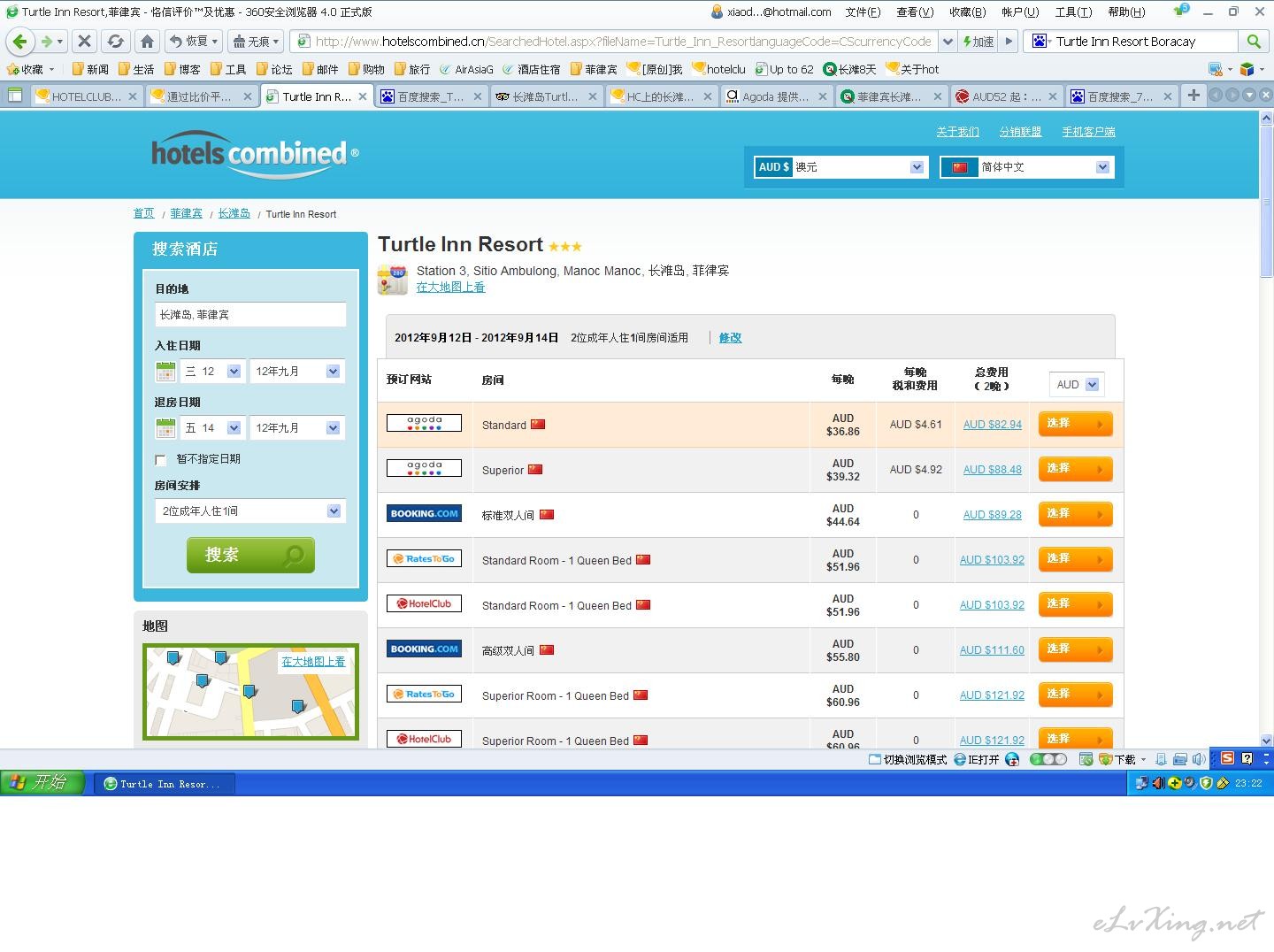
Task: Go to browser home page icon
Action: point(147,41)
